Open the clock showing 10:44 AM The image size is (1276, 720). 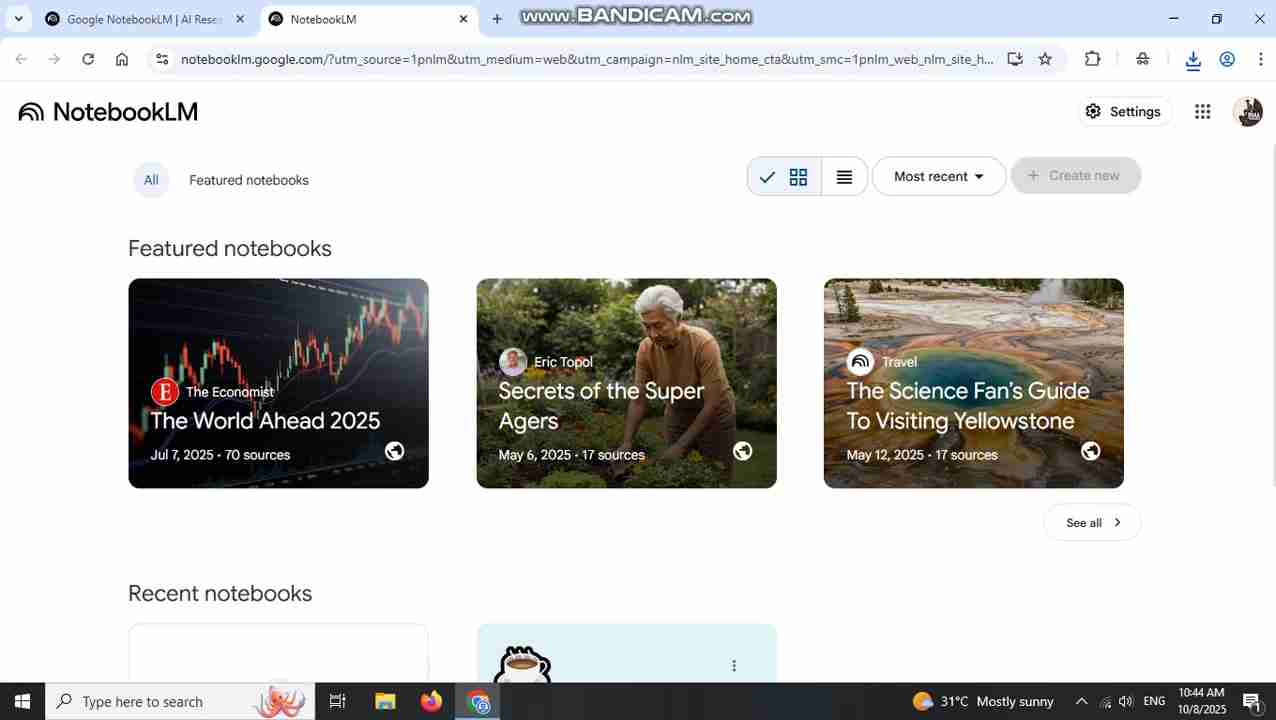pyautogui.click(x=1201, y=701)
